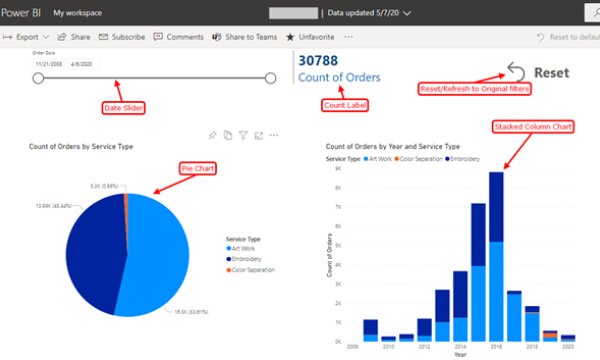This screenshot has width=600, height=360.
Task: Click the Reset undo arrow icon
Action: point(516,72)
